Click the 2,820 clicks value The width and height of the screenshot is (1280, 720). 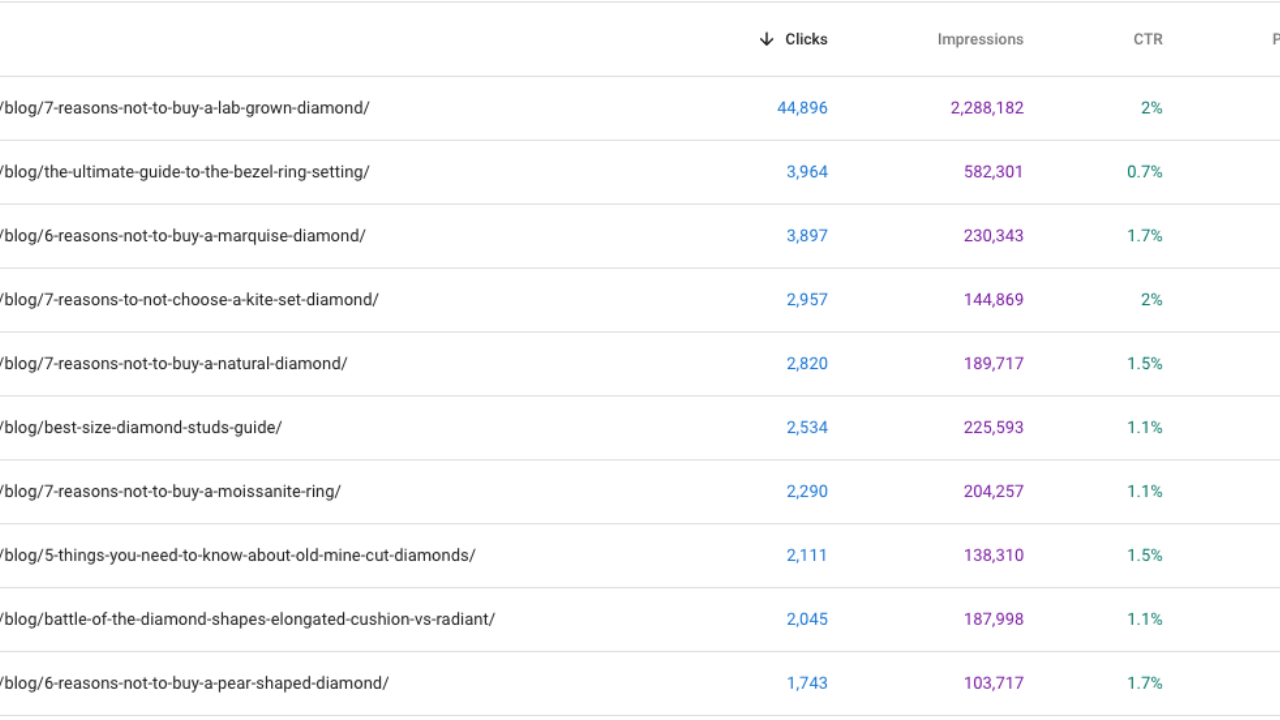(807, 364)
